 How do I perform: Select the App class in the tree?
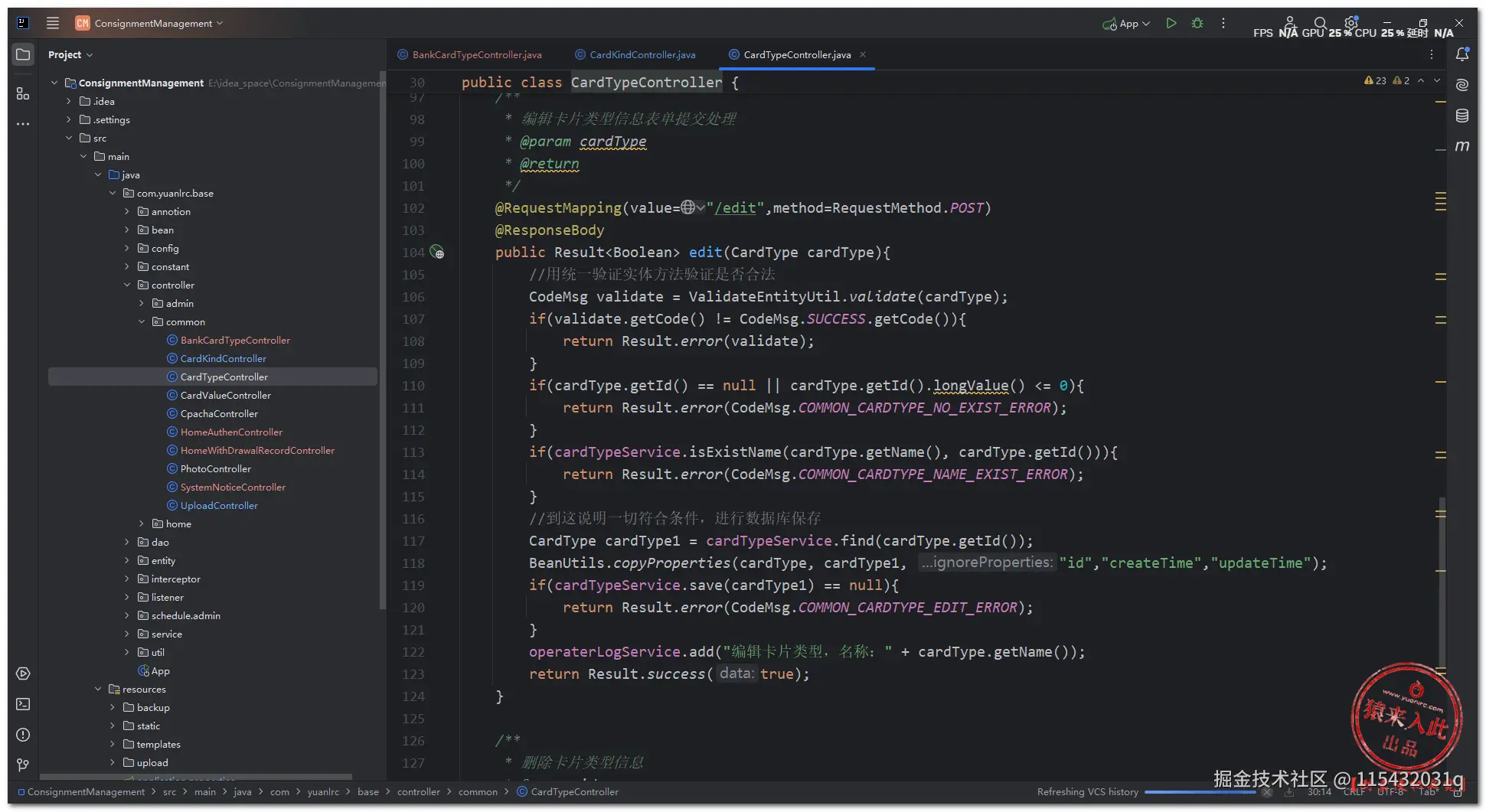(154, 670)
